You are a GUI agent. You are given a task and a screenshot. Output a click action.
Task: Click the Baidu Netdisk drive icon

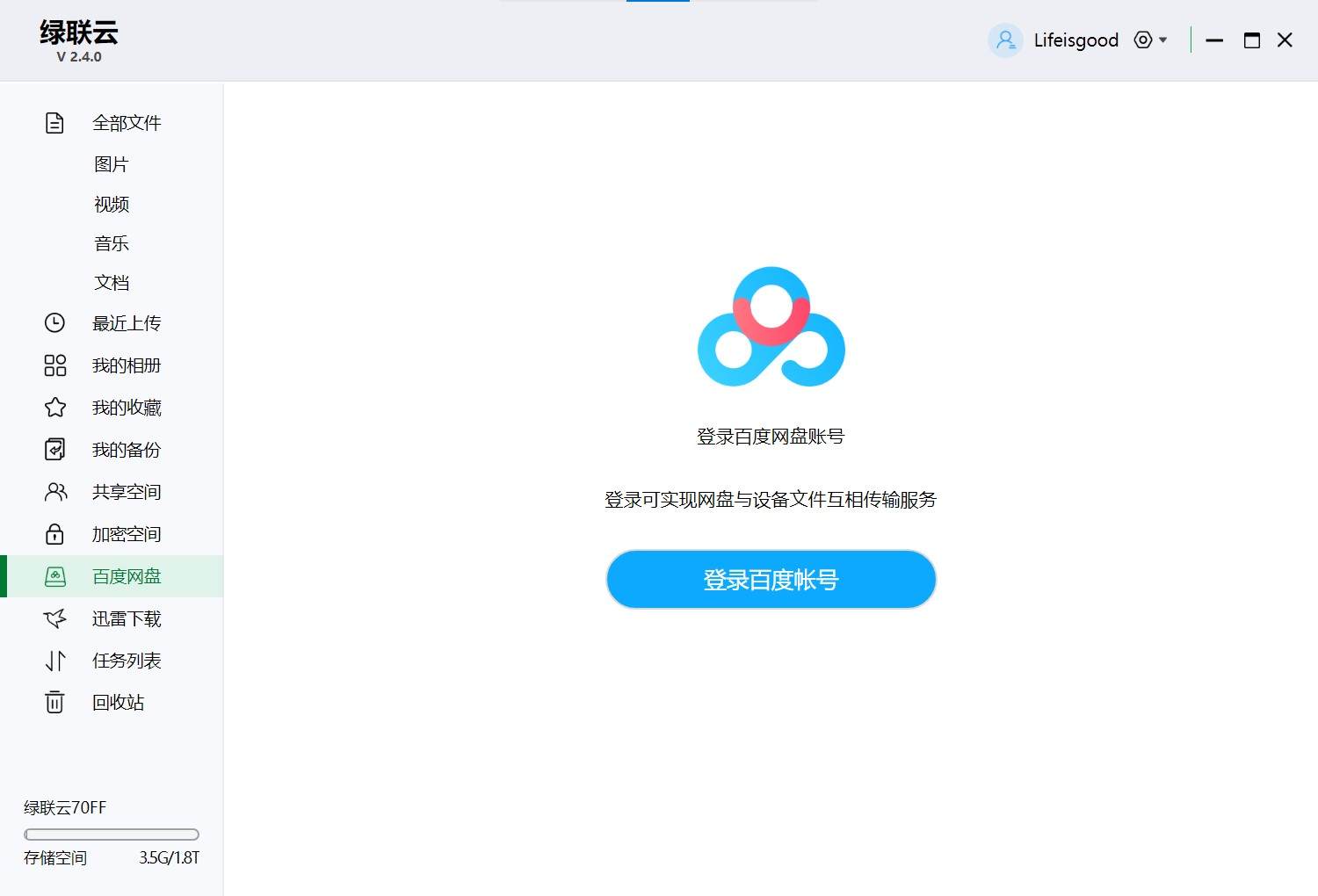pyautogui.click(x=54, y=576)
